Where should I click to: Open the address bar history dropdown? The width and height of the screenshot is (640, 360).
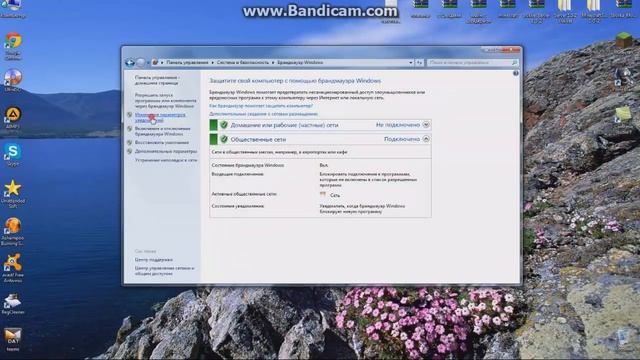[x=411, y=62]
